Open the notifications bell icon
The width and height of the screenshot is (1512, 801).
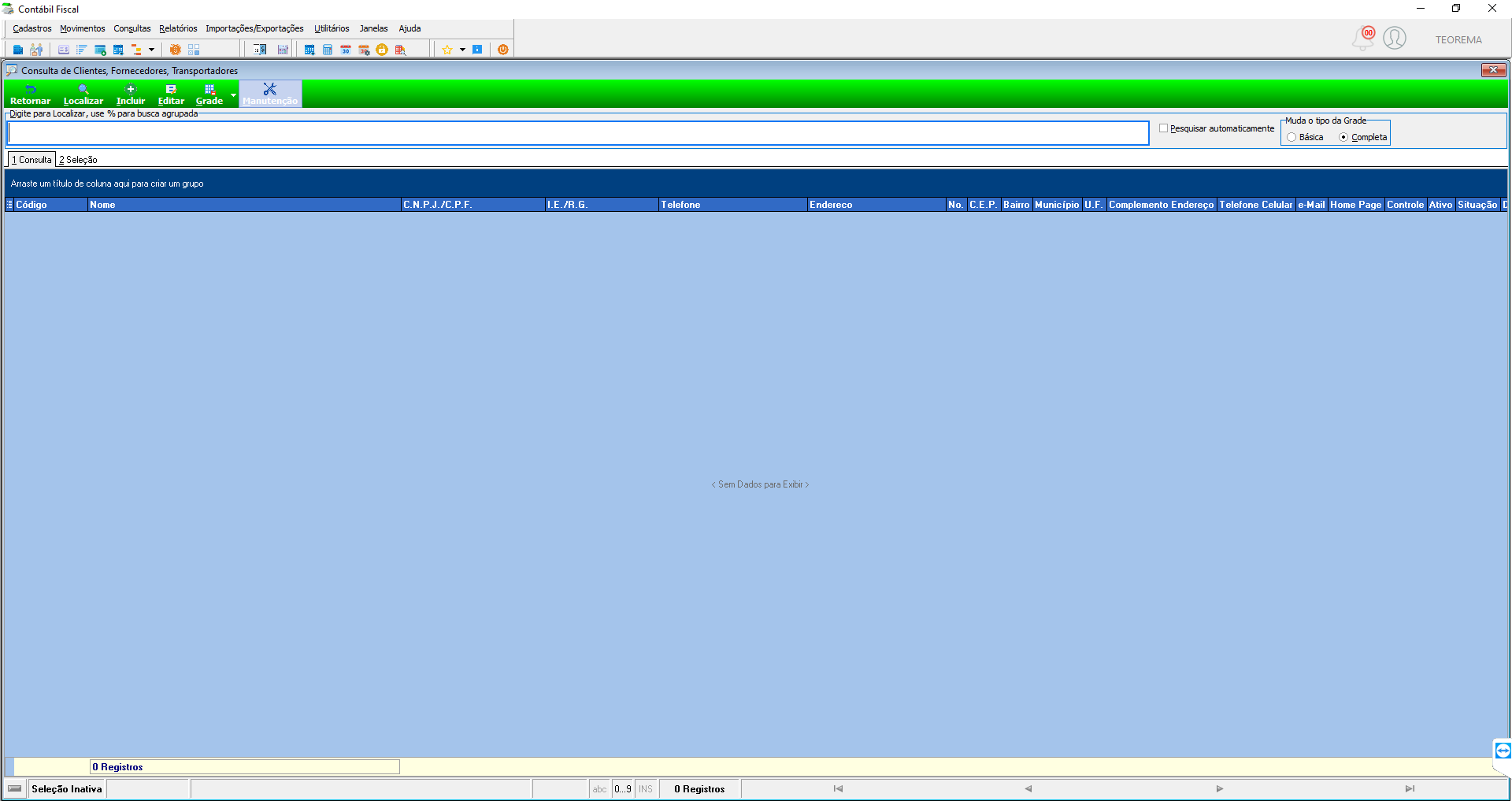pos(1363,38)
